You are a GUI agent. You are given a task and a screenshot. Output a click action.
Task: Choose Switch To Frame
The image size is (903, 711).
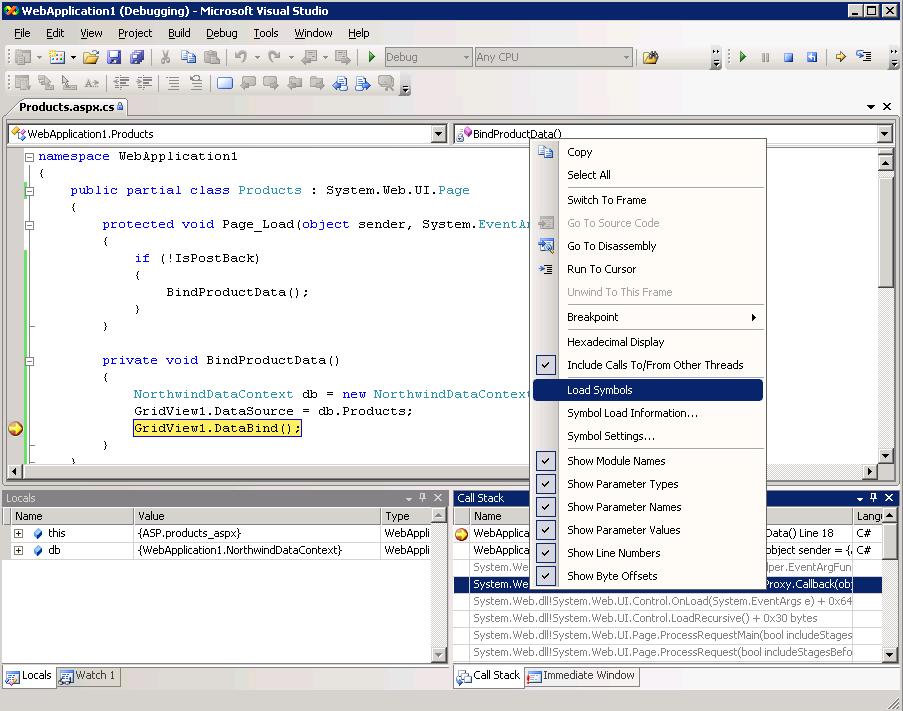click(x=648, y=200)
